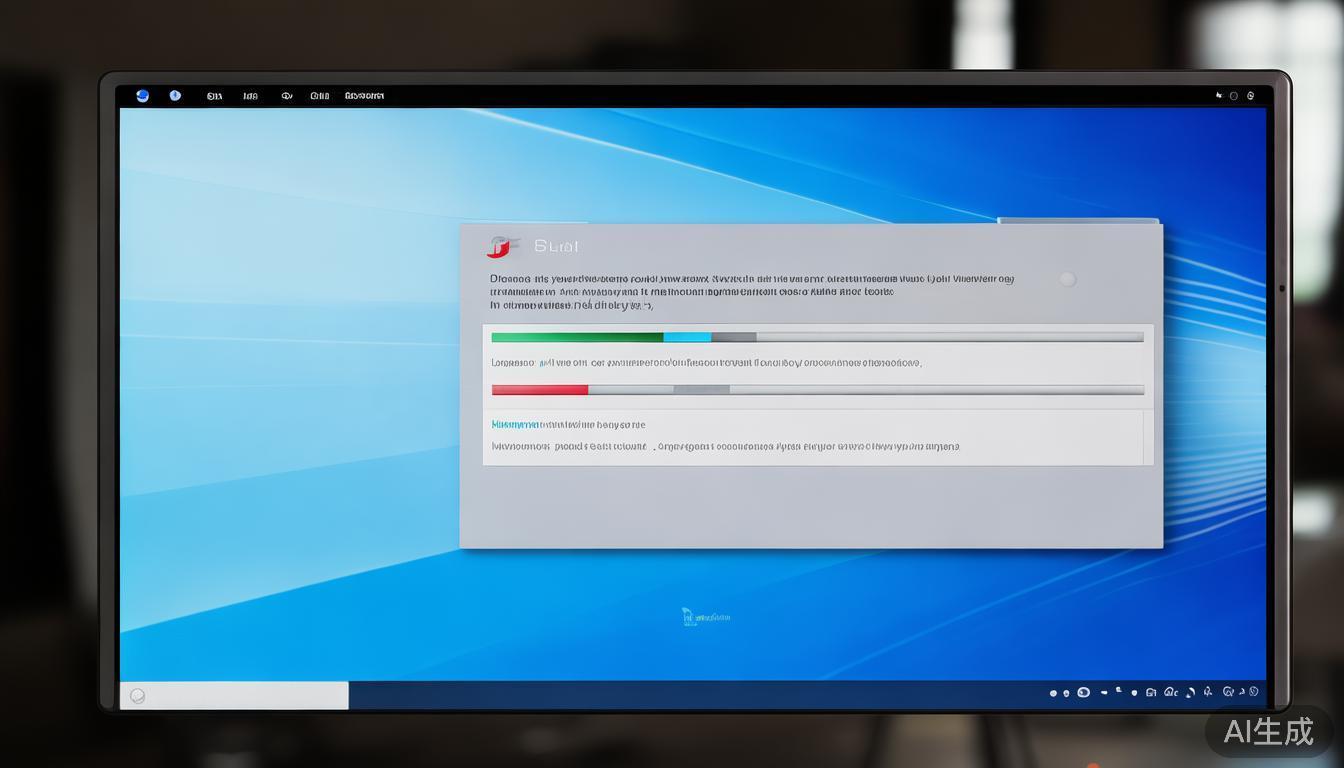This screenshot has width=1344, height=768.
Task: Click the rightmost system tray icon
Action: [x=1254, y=692]
